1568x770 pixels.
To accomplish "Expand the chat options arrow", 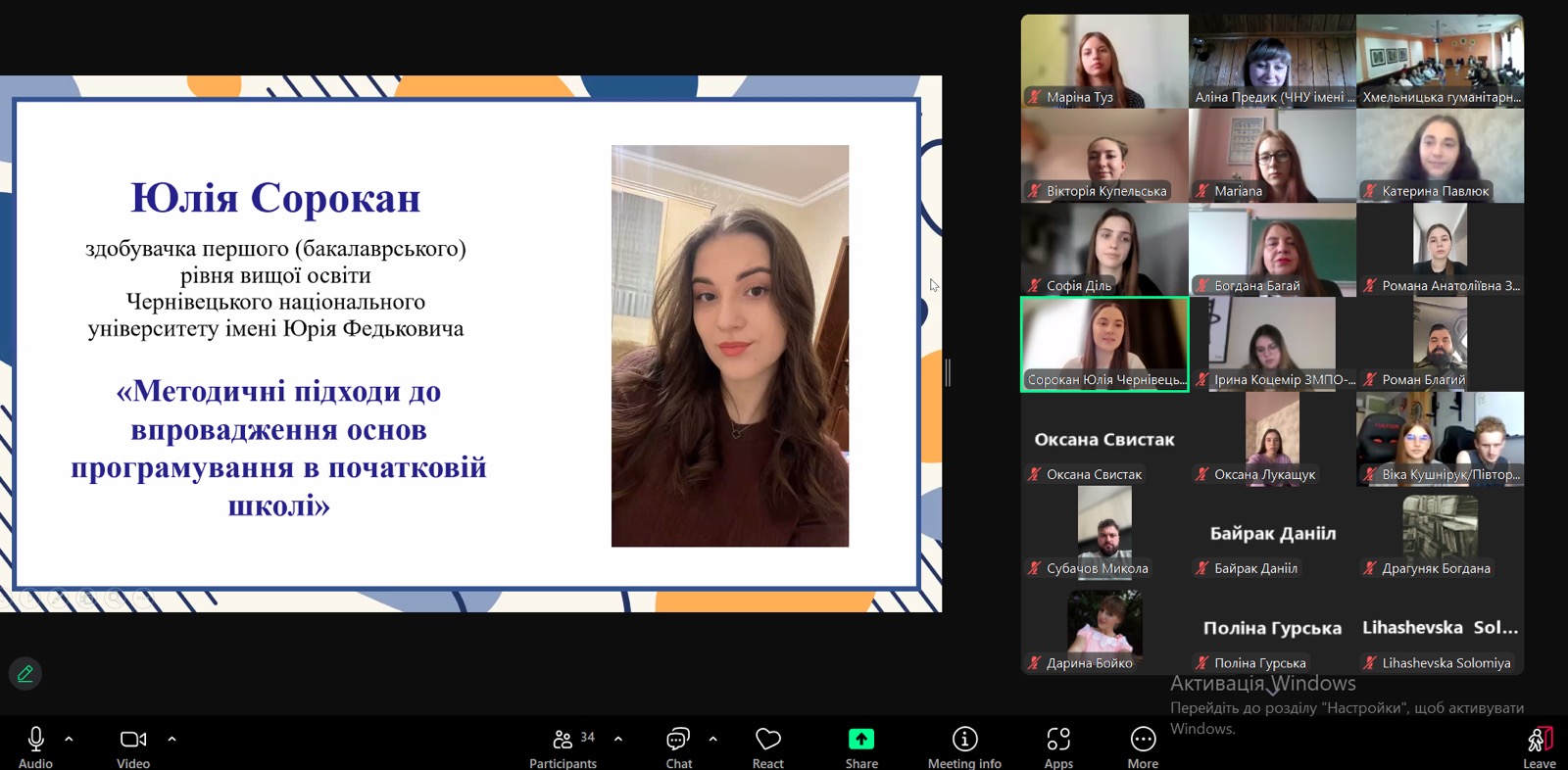I will (712, 739).
